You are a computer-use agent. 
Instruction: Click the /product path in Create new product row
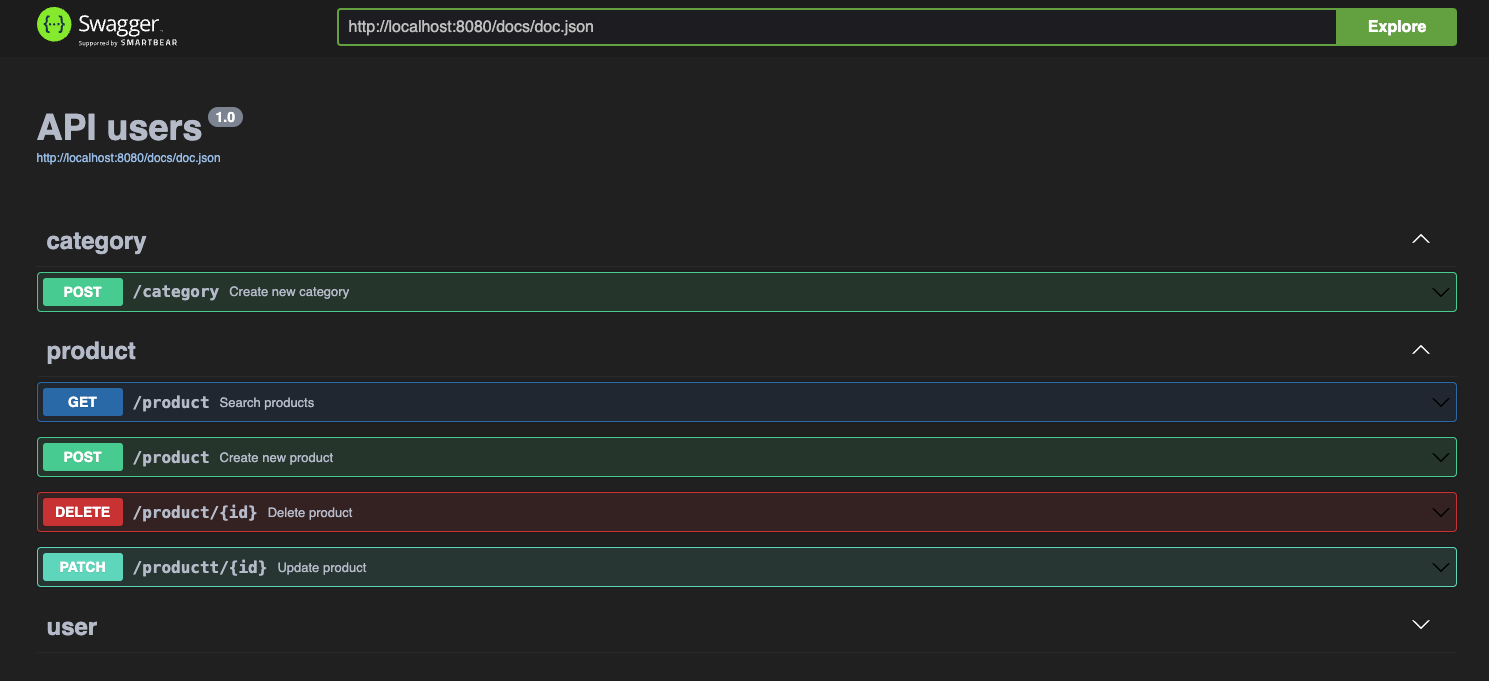pyautogui.click(x=171, y=457)
